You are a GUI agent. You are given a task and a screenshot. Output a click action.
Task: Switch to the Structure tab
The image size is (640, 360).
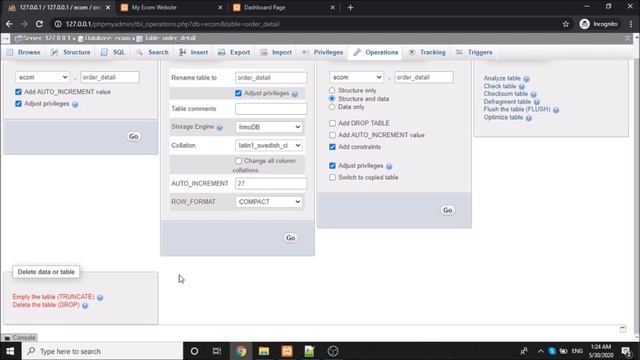click(71, 52)
